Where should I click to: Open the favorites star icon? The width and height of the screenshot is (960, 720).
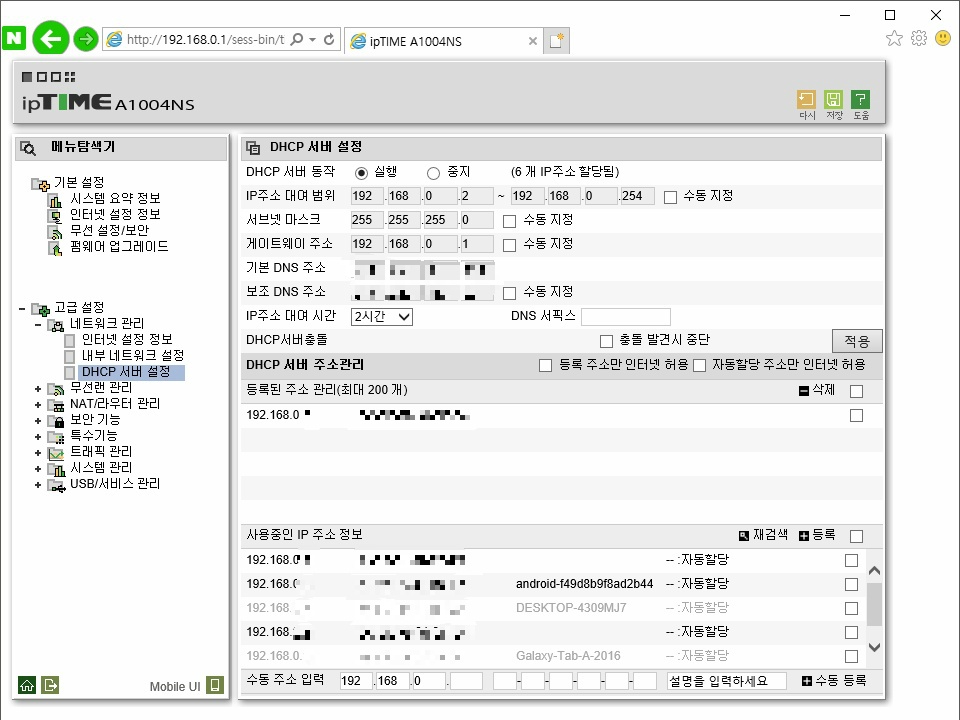pyautogui.click(x=894, y=38)
